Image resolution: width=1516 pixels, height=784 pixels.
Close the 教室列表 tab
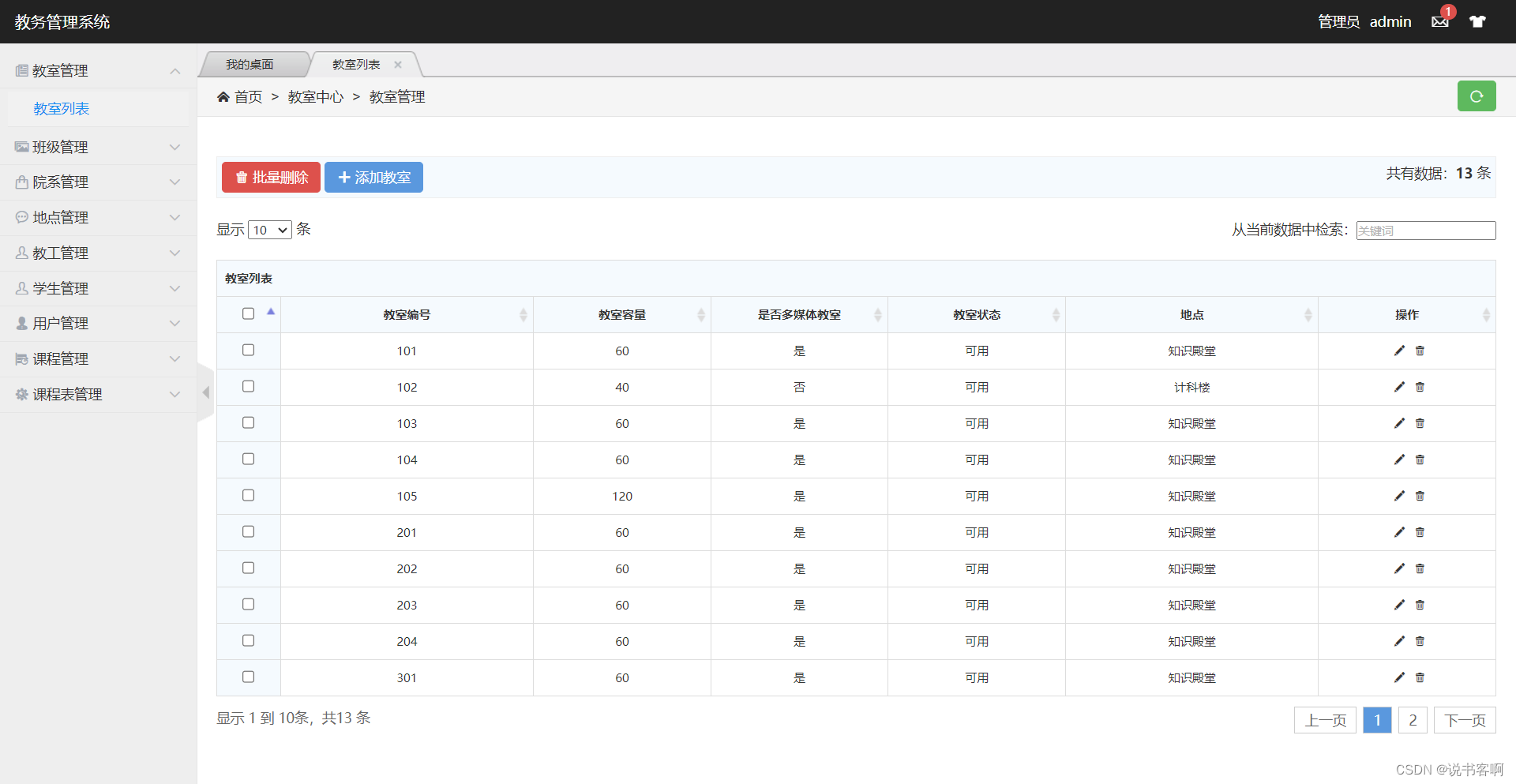398,65
